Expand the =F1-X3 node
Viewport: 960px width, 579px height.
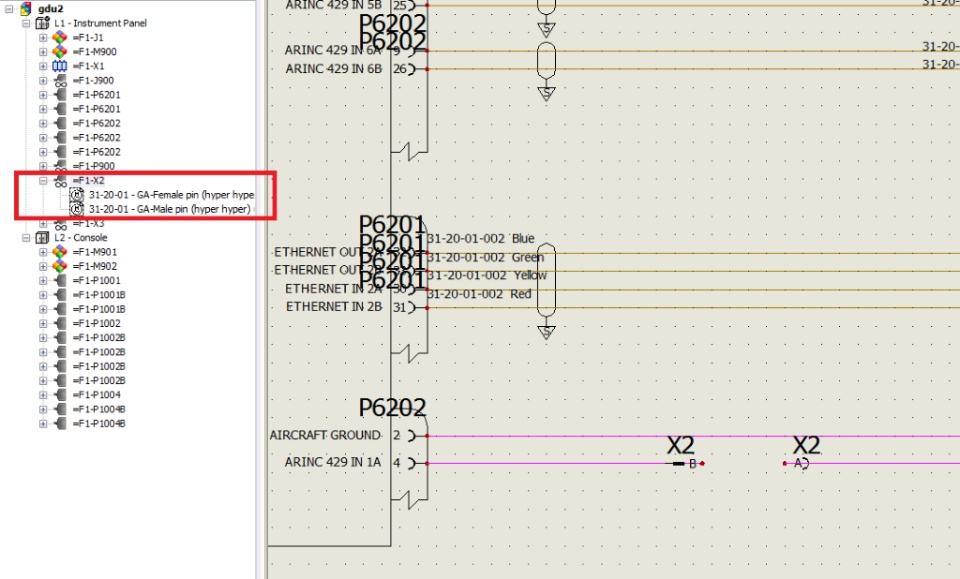coord(43,223)
